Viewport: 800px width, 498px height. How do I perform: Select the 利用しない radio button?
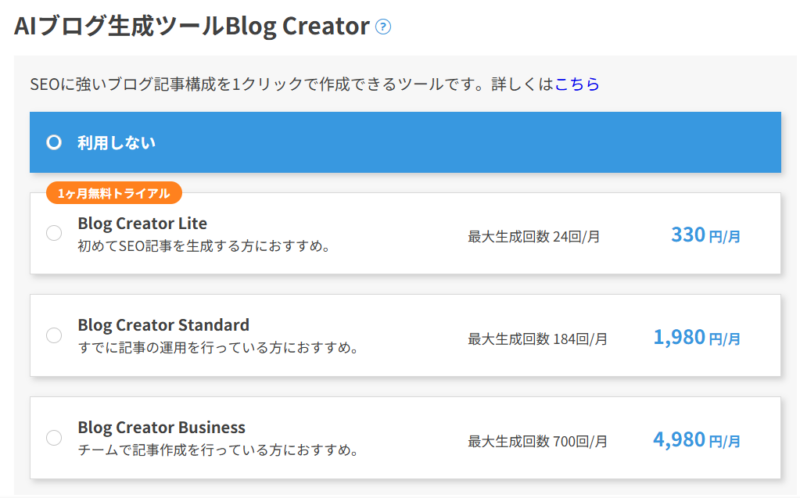(54, 142)
